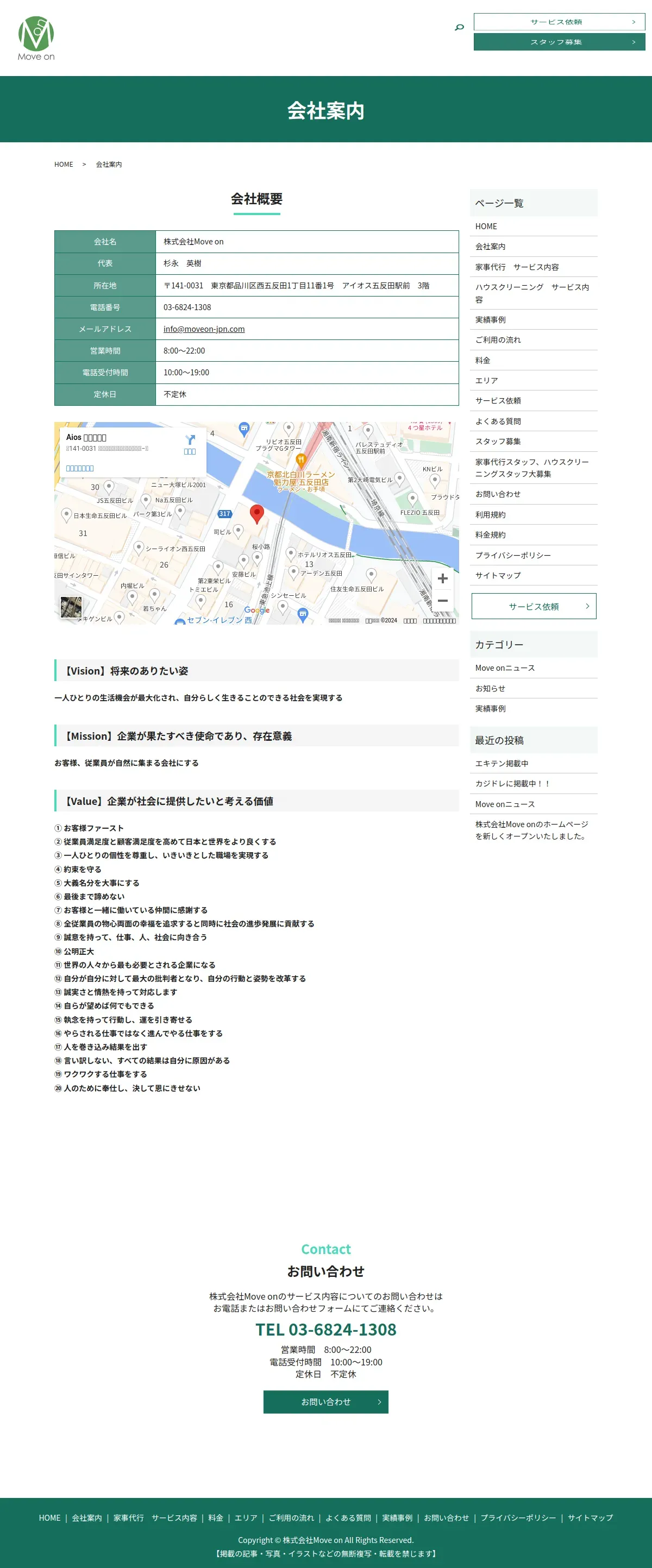Open サービス依頼 link in sidebar page list

click(534, 400)
